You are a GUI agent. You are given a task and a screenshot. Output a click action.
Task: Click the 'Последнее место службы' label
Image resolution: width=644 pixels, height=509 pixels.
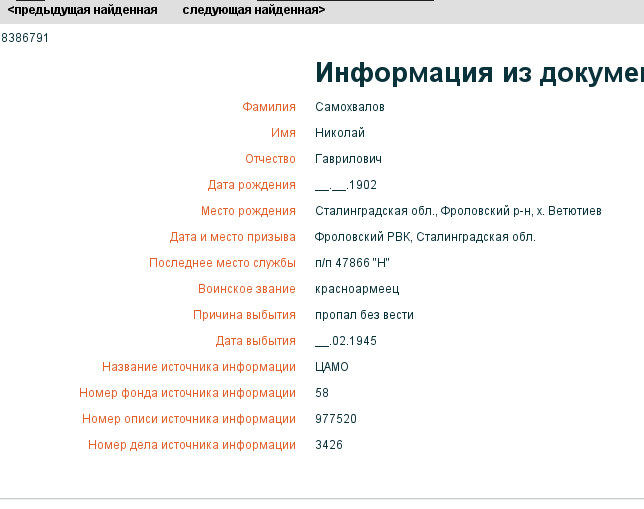click(223, 263)
